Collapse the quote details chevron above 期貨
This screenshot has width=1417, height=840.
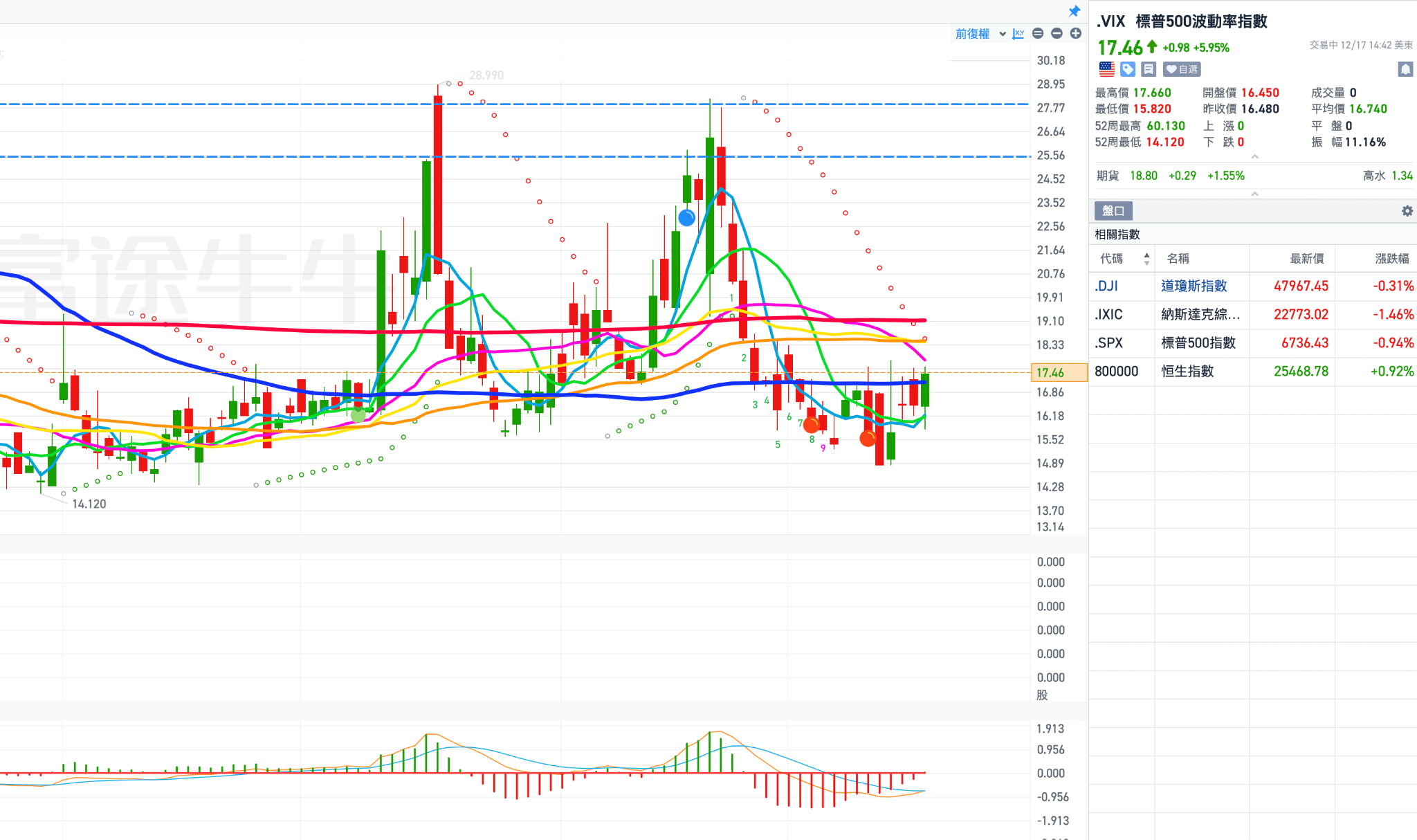coord(1254,157)
